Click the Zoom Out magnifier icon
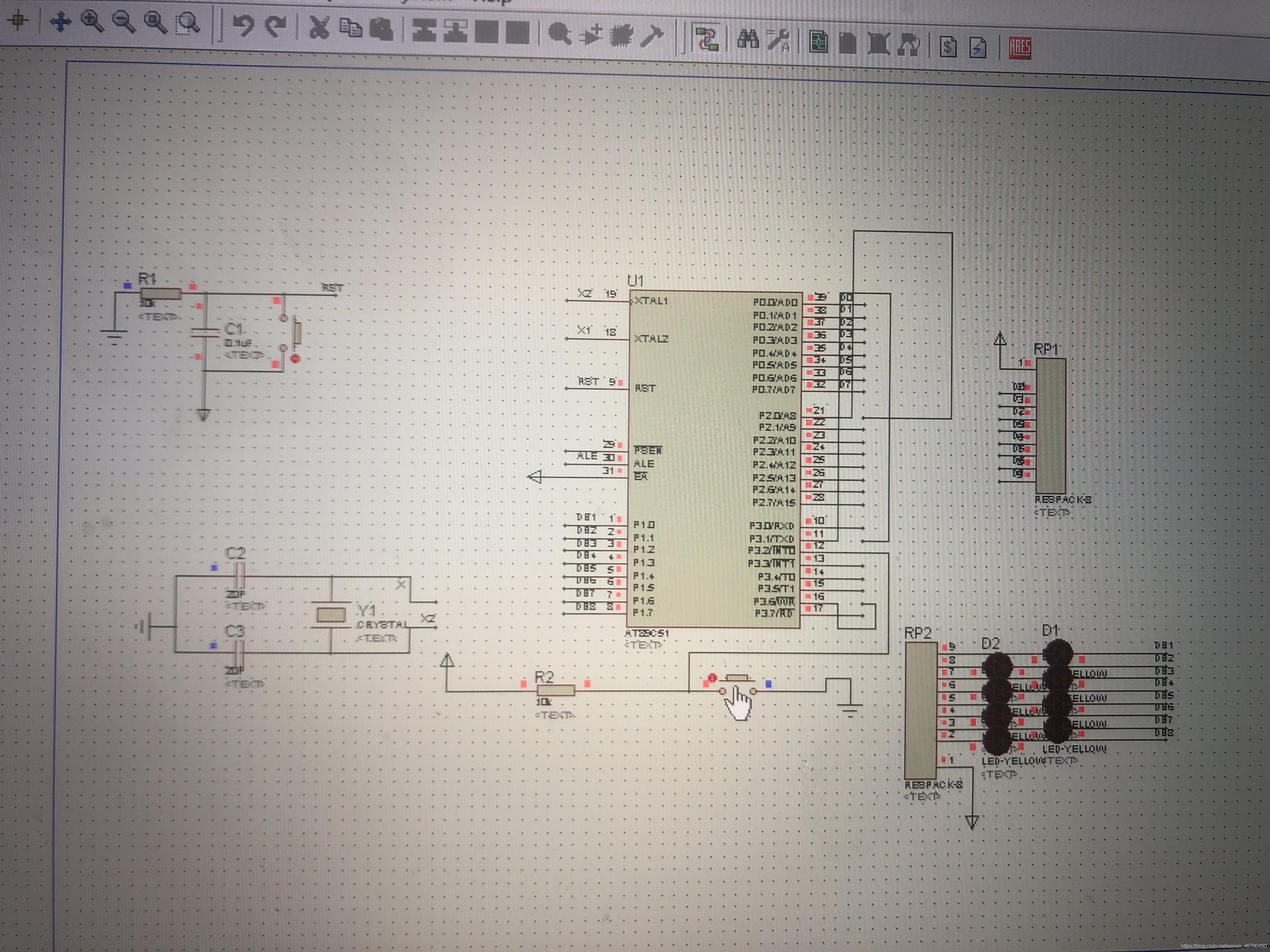Viewport: 1270px width, 952px height. coord(123,22)
